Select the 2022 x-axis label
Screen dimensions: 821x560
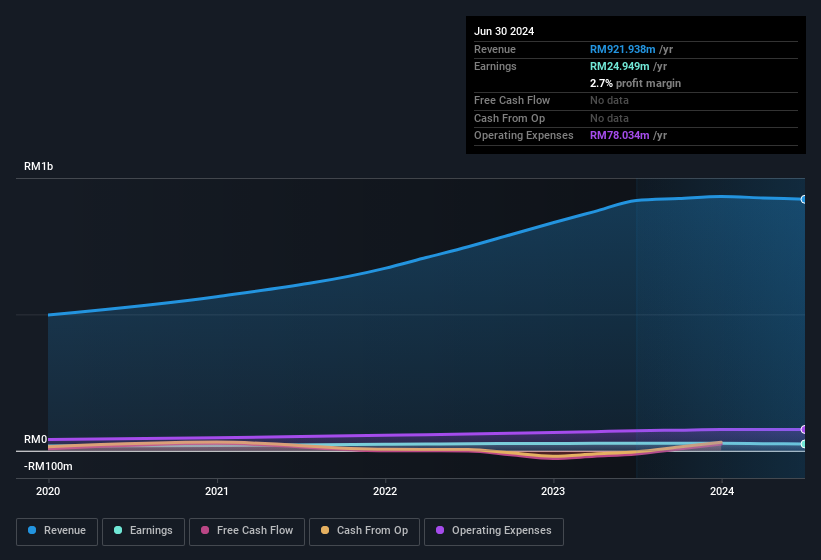click(385, 491)
